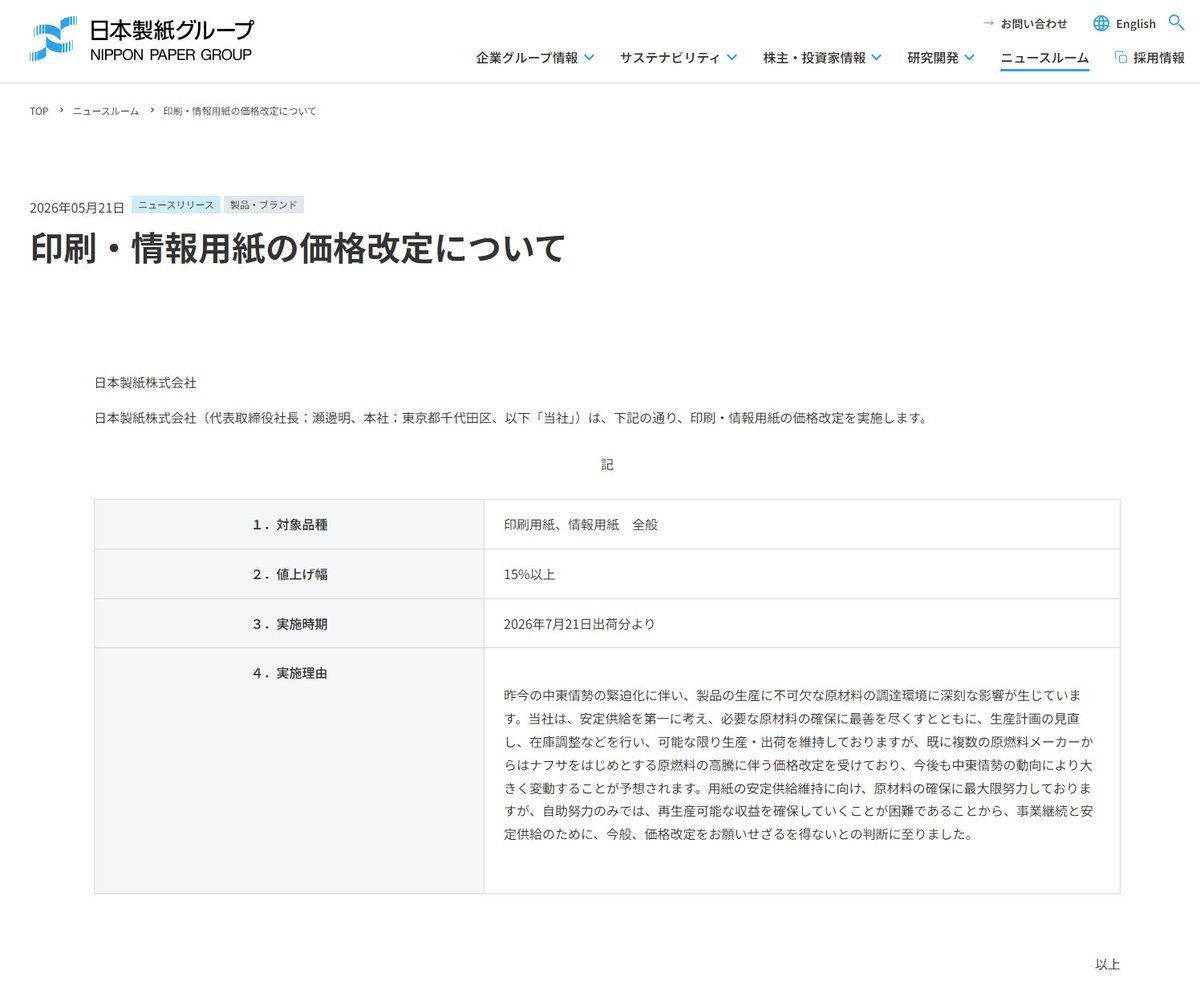Image resolution: width=1200 pixels, height=997 pixels.
Task: Click the closing 以上 text
Action: pos(1107,965)
